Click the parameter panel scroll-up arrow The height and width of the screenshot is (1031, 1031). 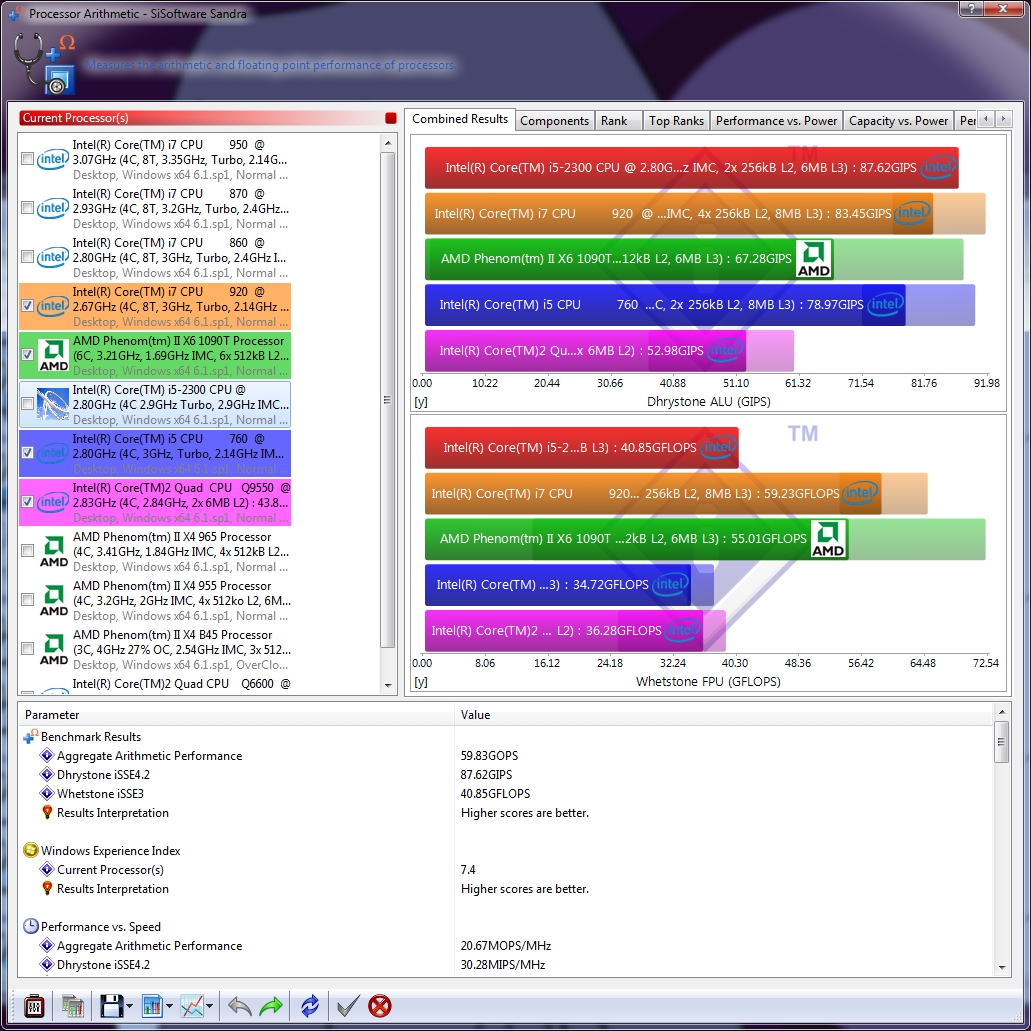pyautogui.click(x=1001, y=712)
